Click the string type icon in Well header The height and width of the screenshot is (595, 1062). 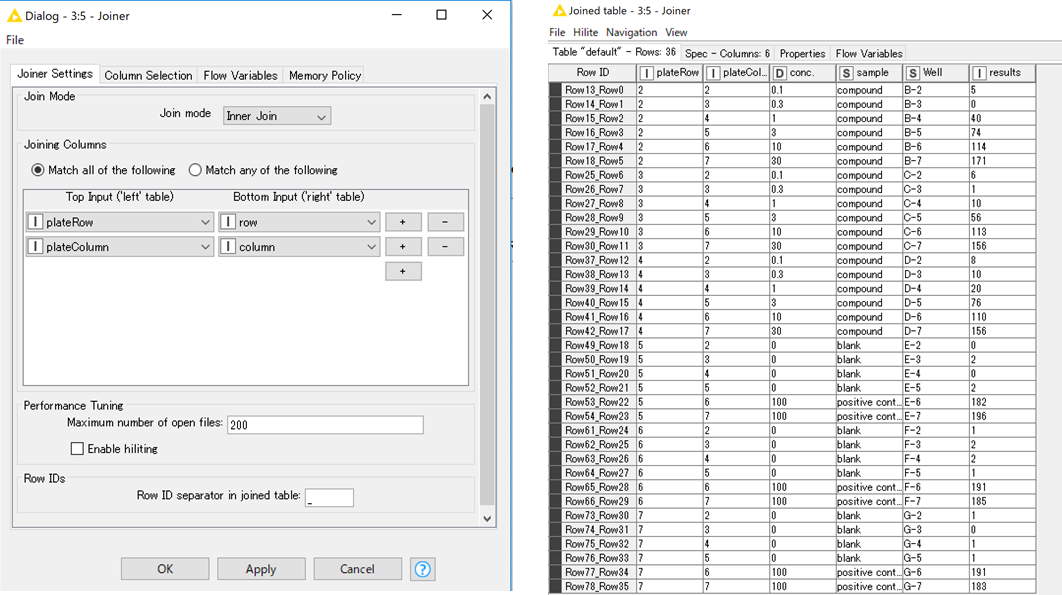pos(913,73)
